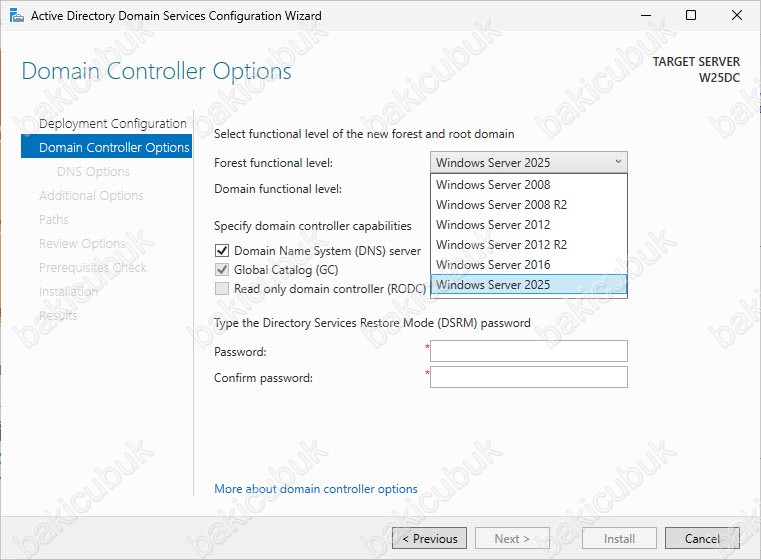Select highlighted Windows Server 2025 list entry
This screenshot has width=761, height=560.
(529, 284)
